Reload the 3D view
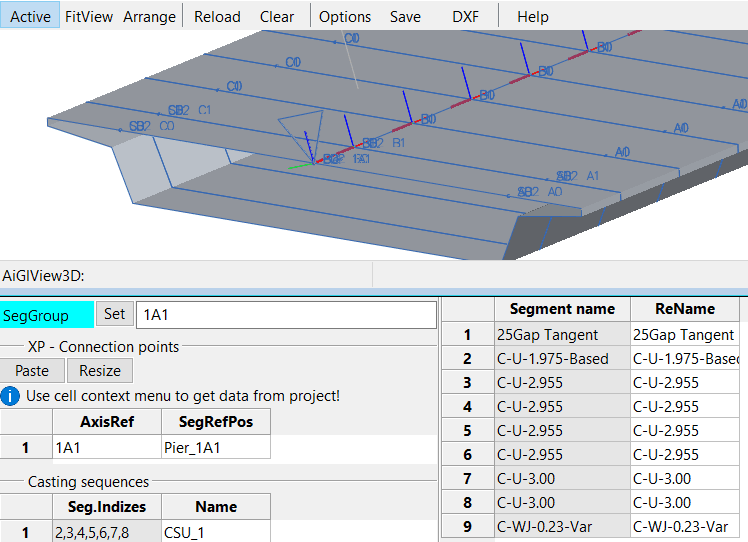Viewport: 748px width, 542px height. point(217,16)
